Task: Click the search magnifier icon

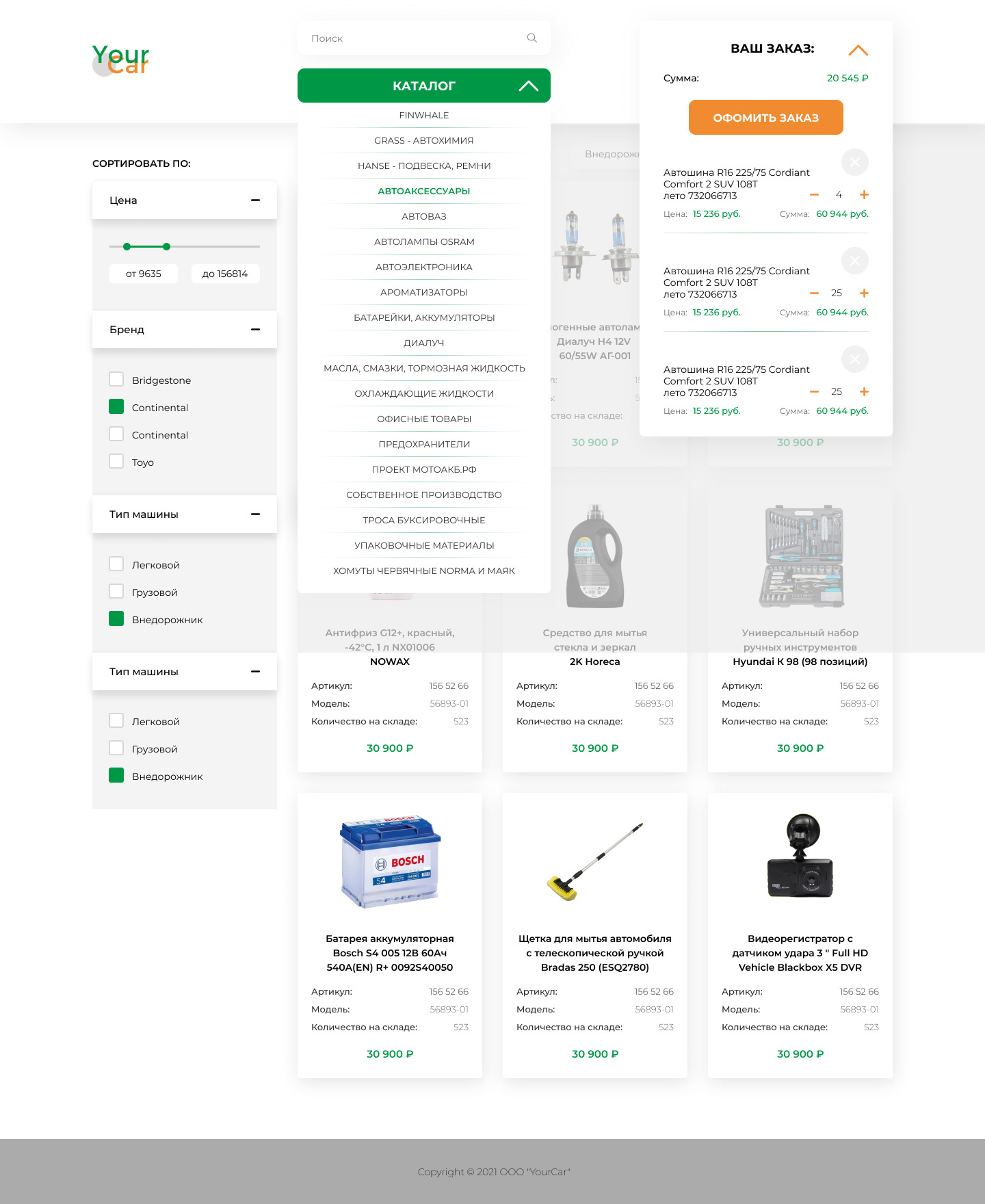Action: (531, 38)
